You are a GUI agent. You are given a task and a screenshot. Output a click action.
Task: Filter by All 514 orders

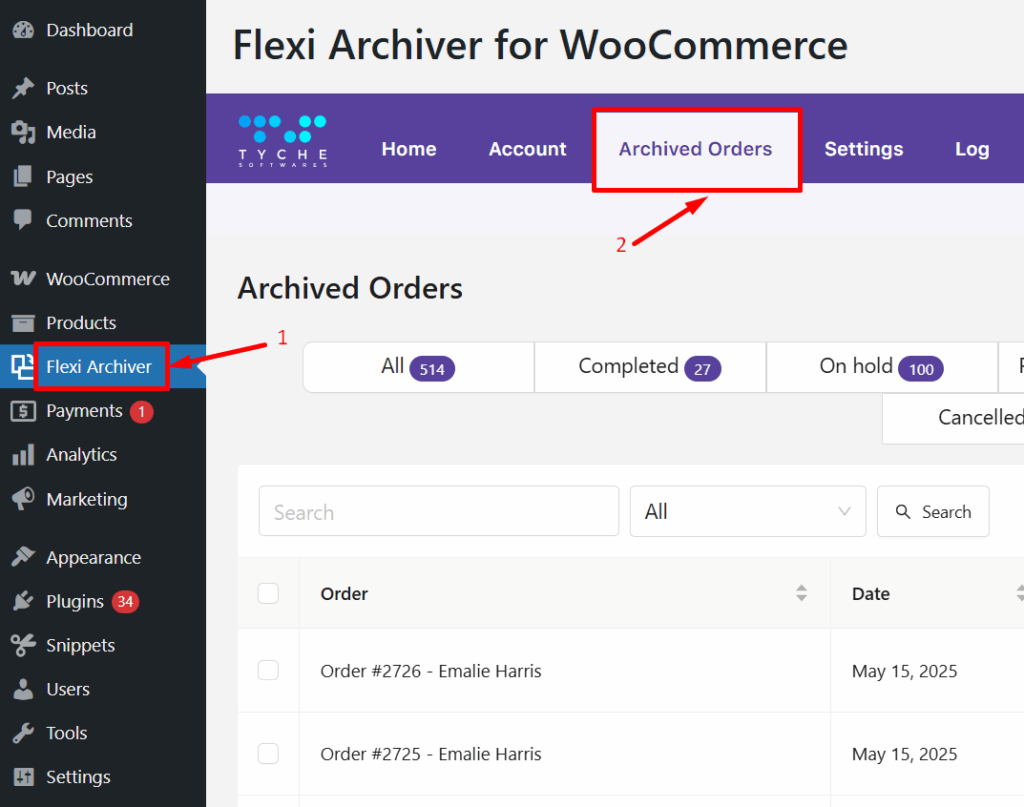click(419, 367)
